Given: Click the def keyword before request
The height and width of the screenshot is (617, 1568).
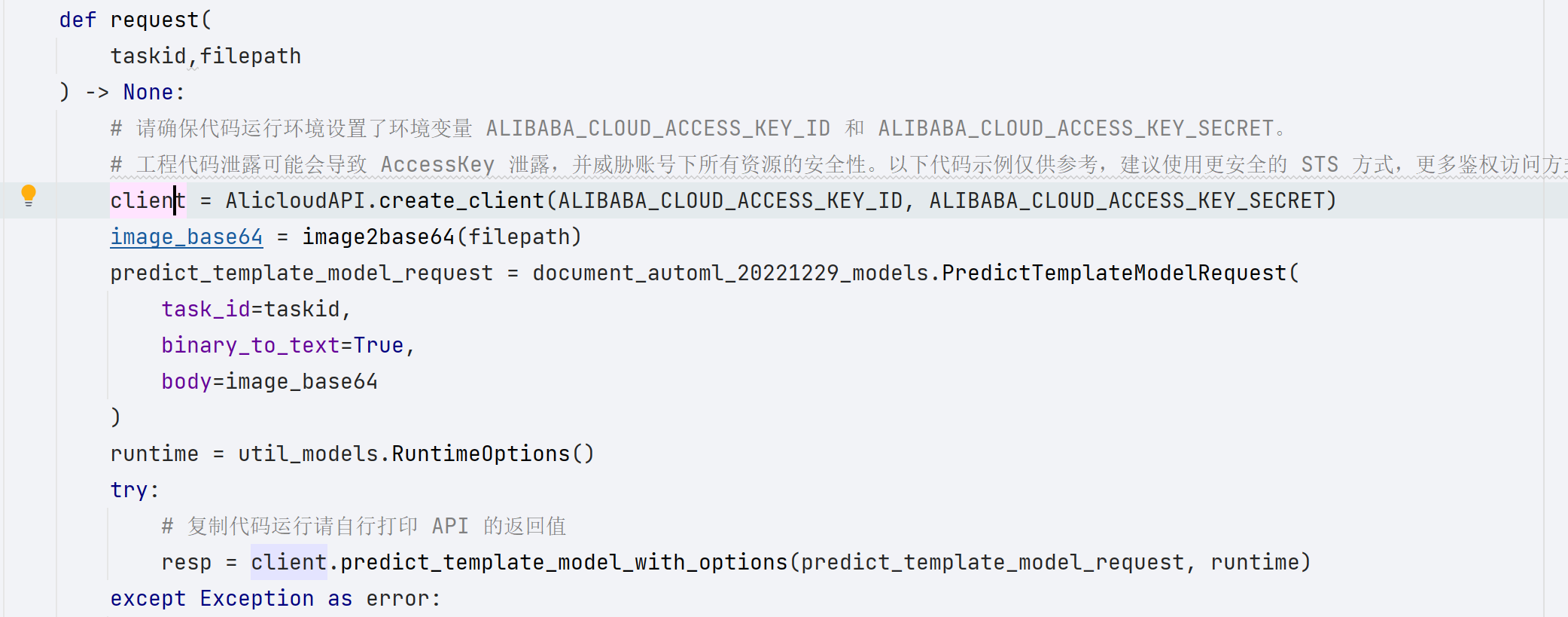Looking at the screenshot, I should tap(78, 20).
